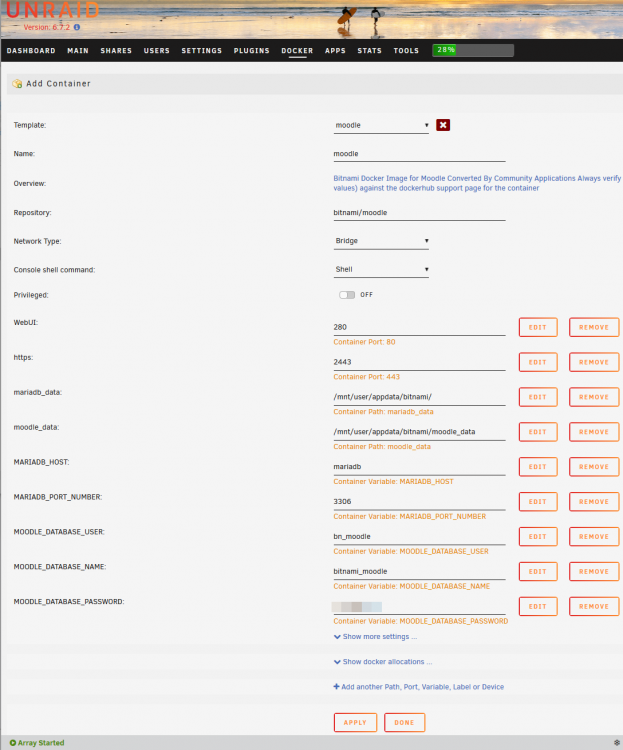Click the MOODLE_DATABASE_USER value field
The image size is (623, 750).
(419, 537)
